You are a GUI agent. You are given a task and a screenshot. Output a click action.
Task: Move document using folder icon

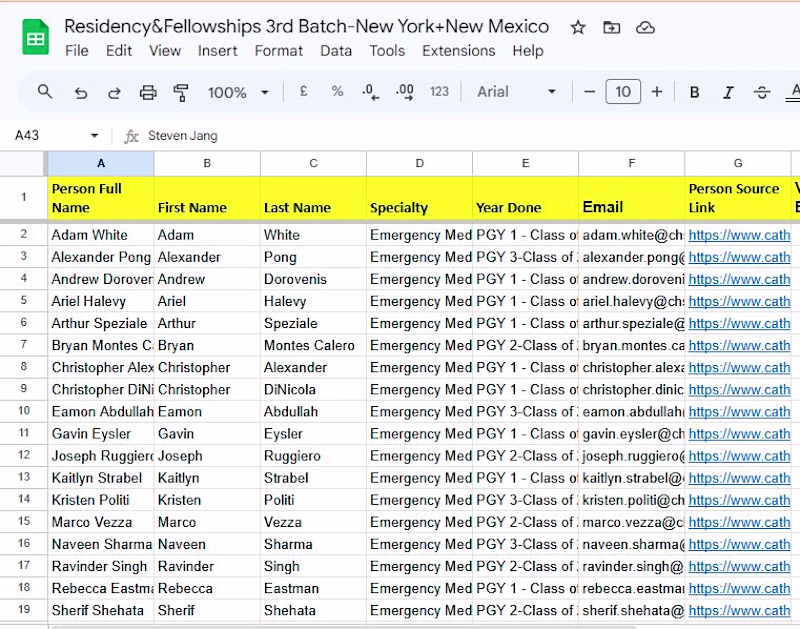click(x=611, y=28)
